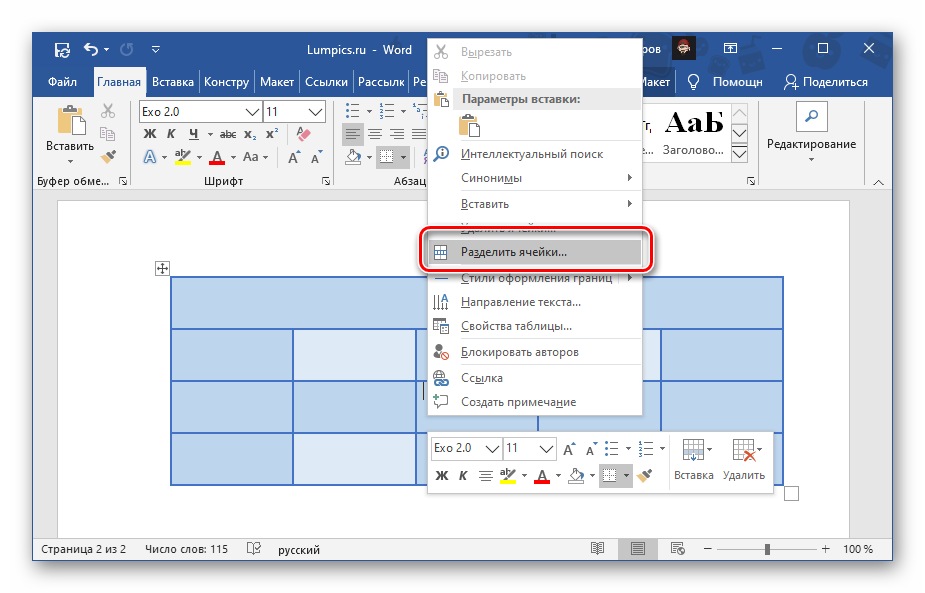Choose "Разделить ячейки..." from the context menu
This screenshot has height=593, width=925.
point(513,252)
